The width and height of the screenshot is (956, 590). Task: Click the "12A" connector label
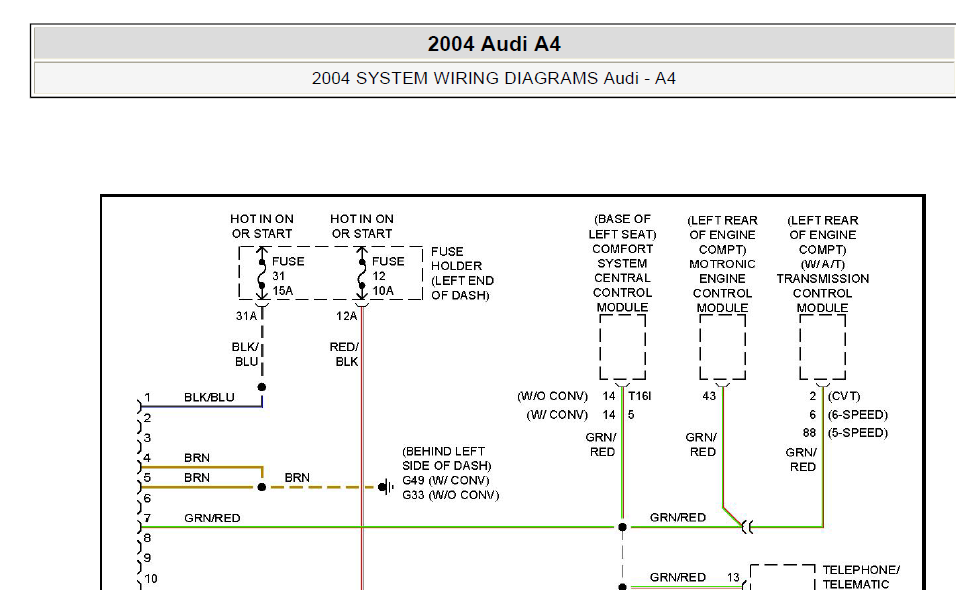346,316
